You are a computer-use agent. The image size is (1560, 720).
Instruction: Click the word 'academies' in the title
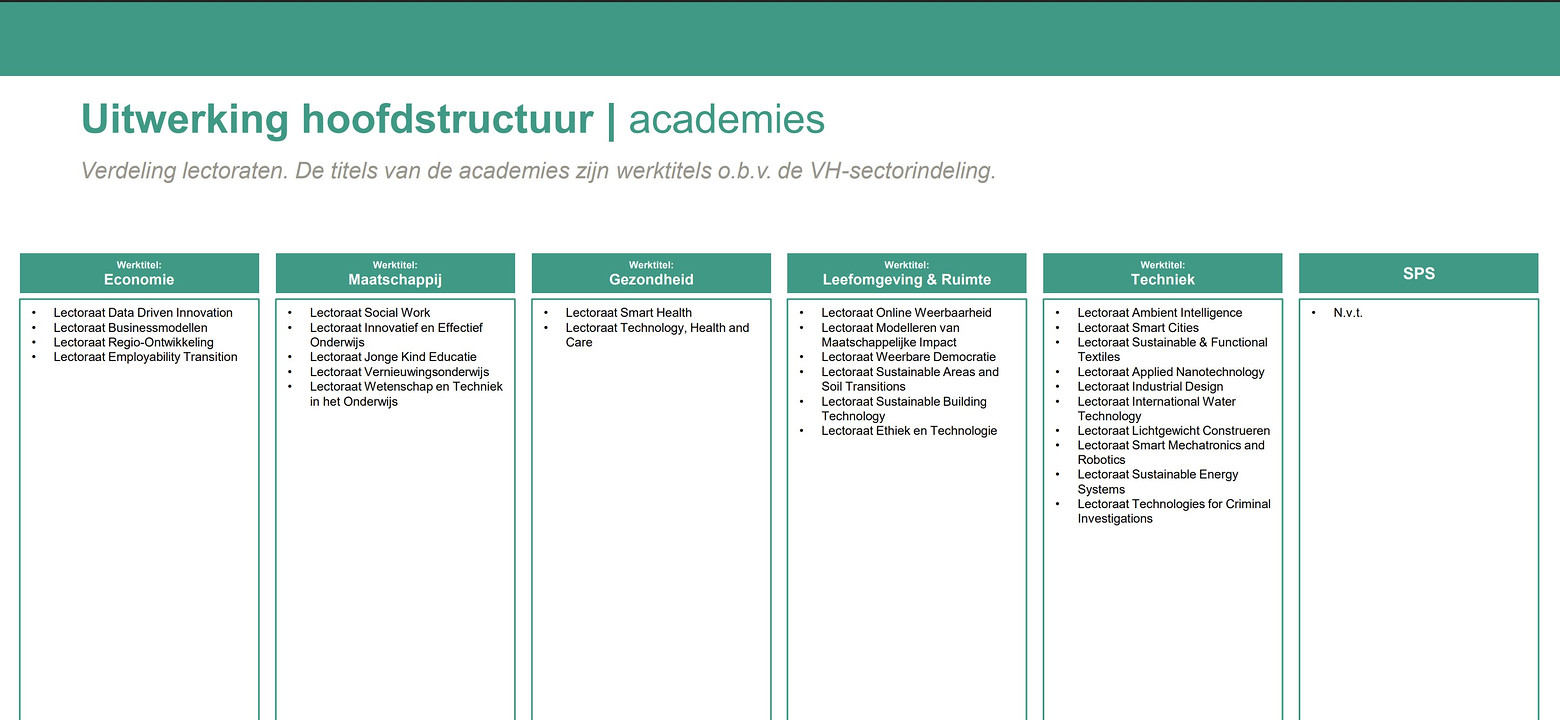click(726, 120)
